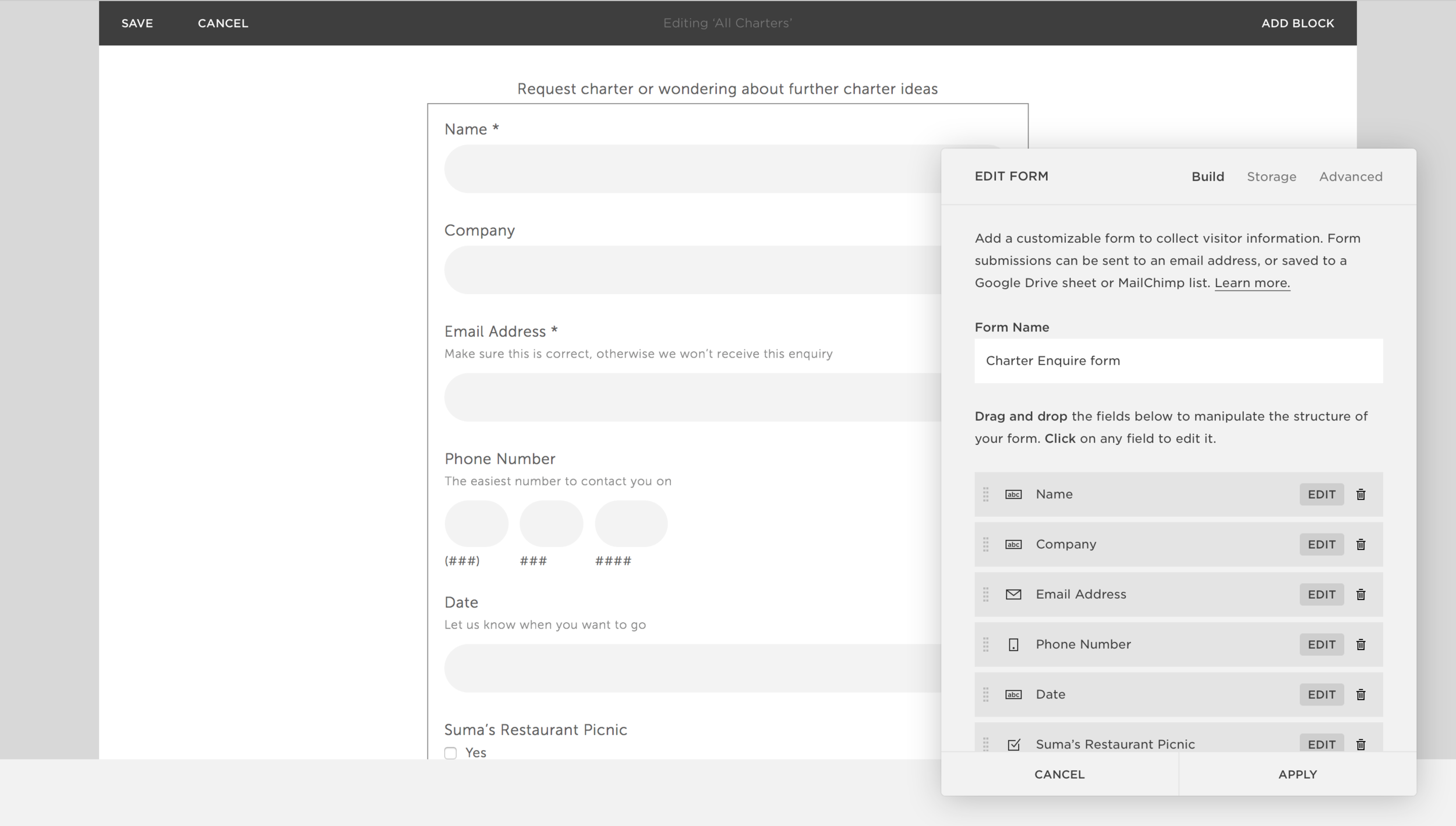The width and height of the screenshot is (1456, 826).
Task: Delete the Email Address field trash icon
Action: (x=1360, y=594)
